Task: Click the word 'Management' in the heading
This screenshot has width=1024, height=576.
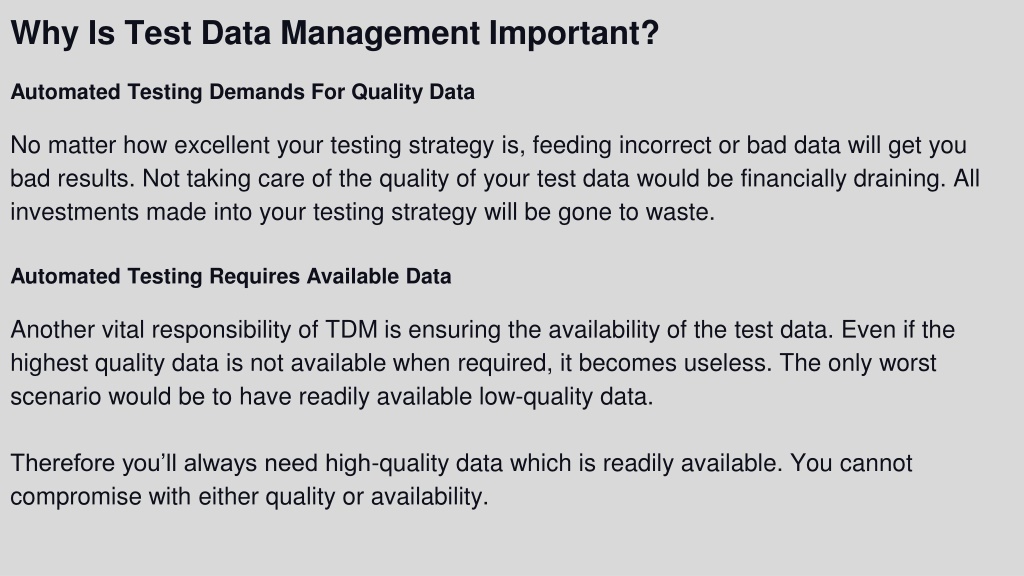Action: coord(380,33)
